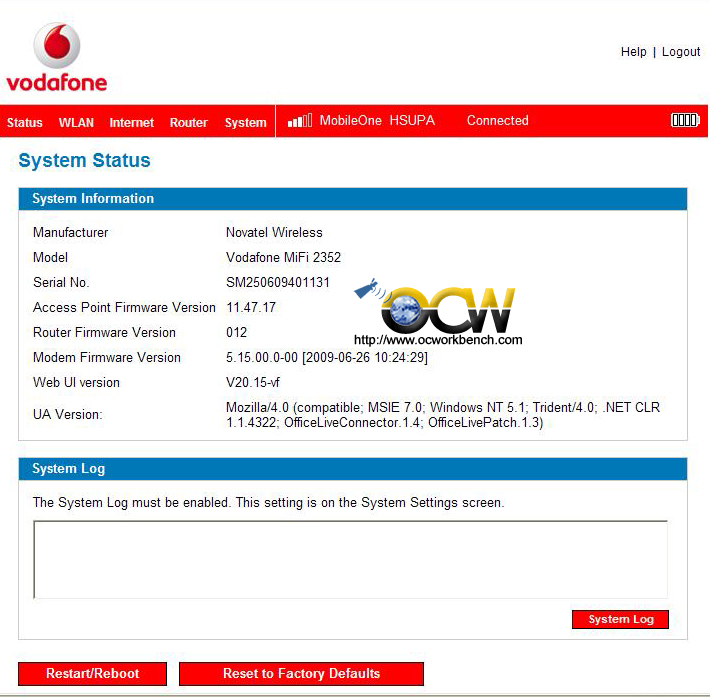The width and height of the screenshot is (710, 697).
Task: Click access point firmware version 11.47.17
Action: tap(251, 308)
